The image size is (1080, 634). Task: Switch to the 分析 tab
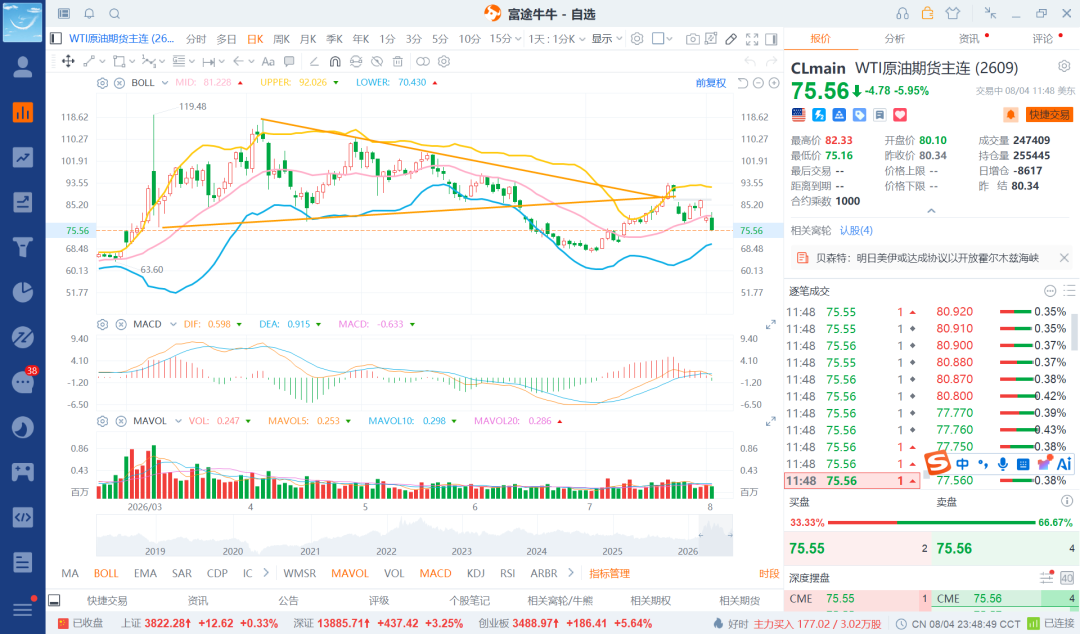895,39
